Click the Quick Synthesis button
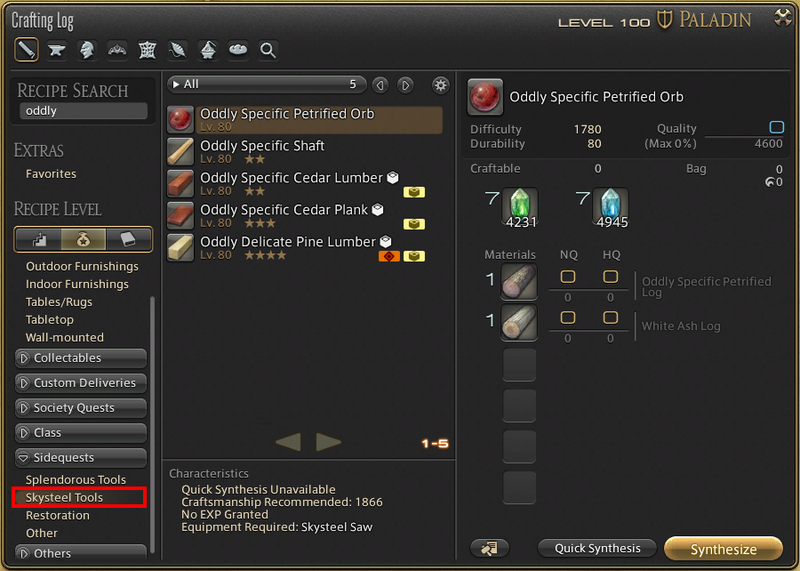This screenshot has width=800, height=571. pos(597,548)
